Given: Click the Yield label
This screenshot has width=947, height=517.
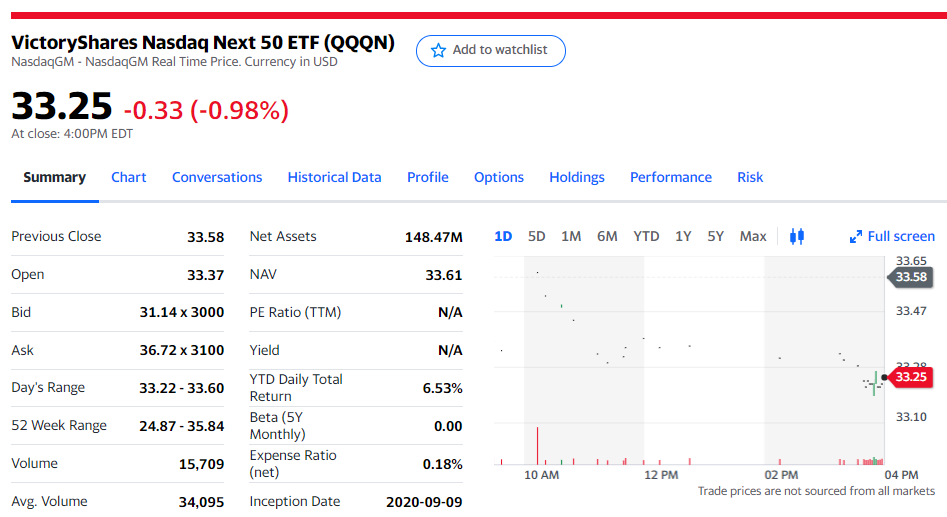Looking at the screenshot, I should click(x=265, y=350).
